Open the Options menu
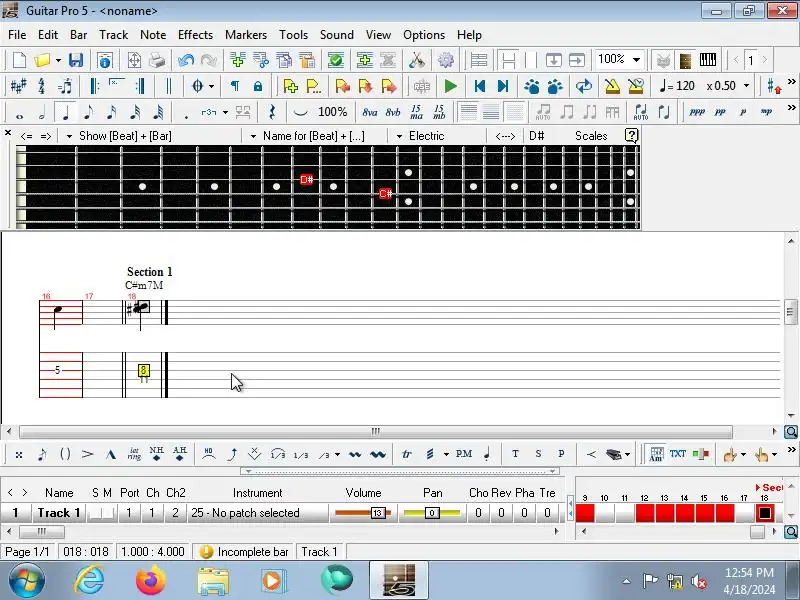800x600 pixels. coord(423,35)
